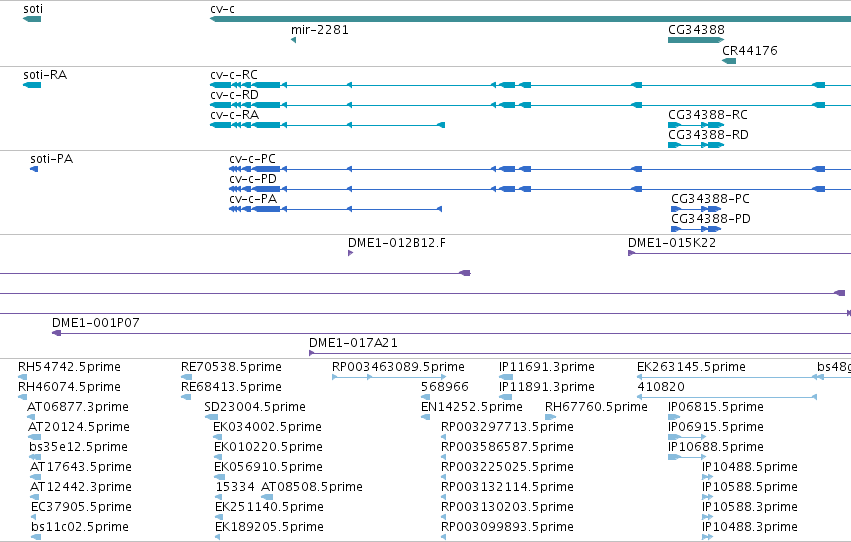Click the IP11691.3prime EST

click(506, 377)
